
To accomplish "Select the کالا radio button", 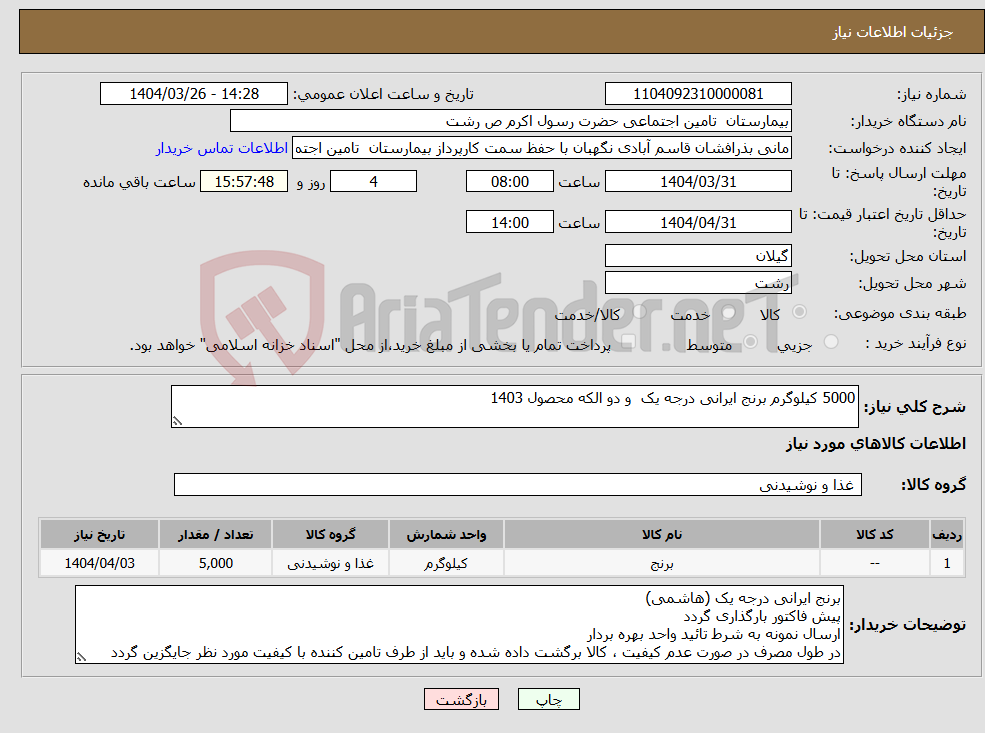I will [x=799, y=312].
